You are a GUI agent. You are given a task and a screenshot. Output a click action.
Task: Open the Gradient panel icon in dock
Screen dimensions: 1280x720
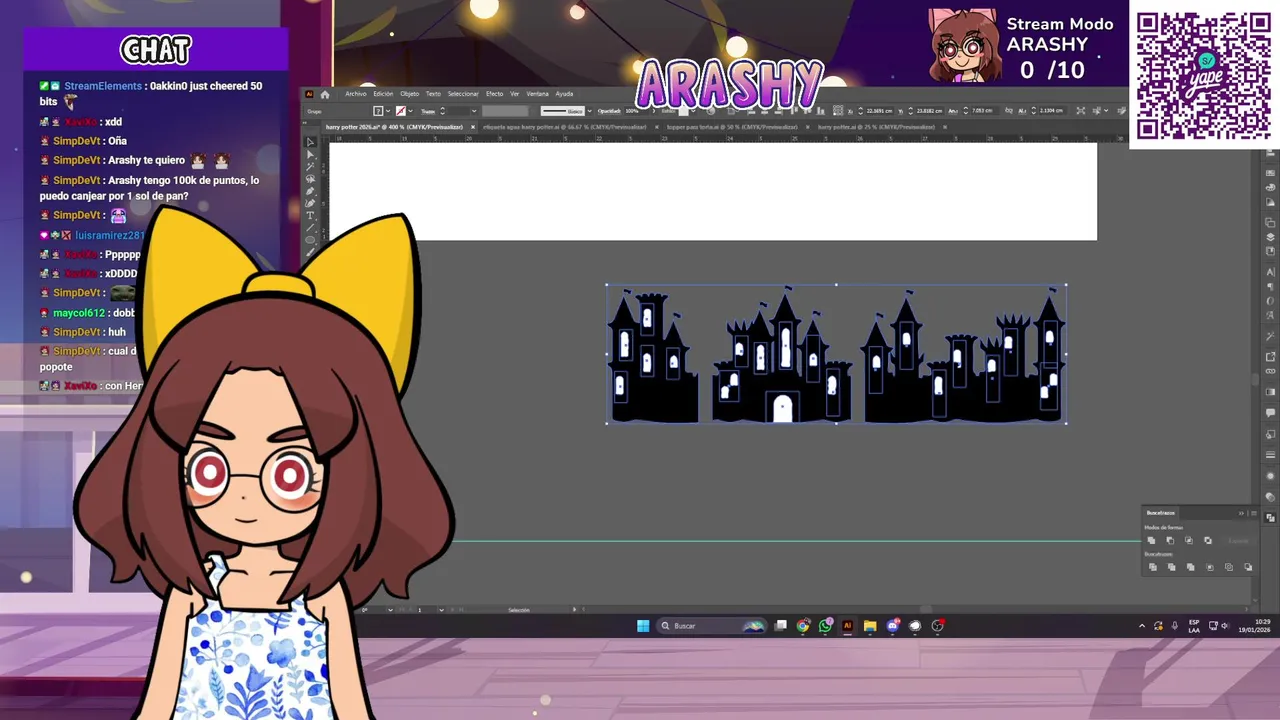click(1270, 392)
